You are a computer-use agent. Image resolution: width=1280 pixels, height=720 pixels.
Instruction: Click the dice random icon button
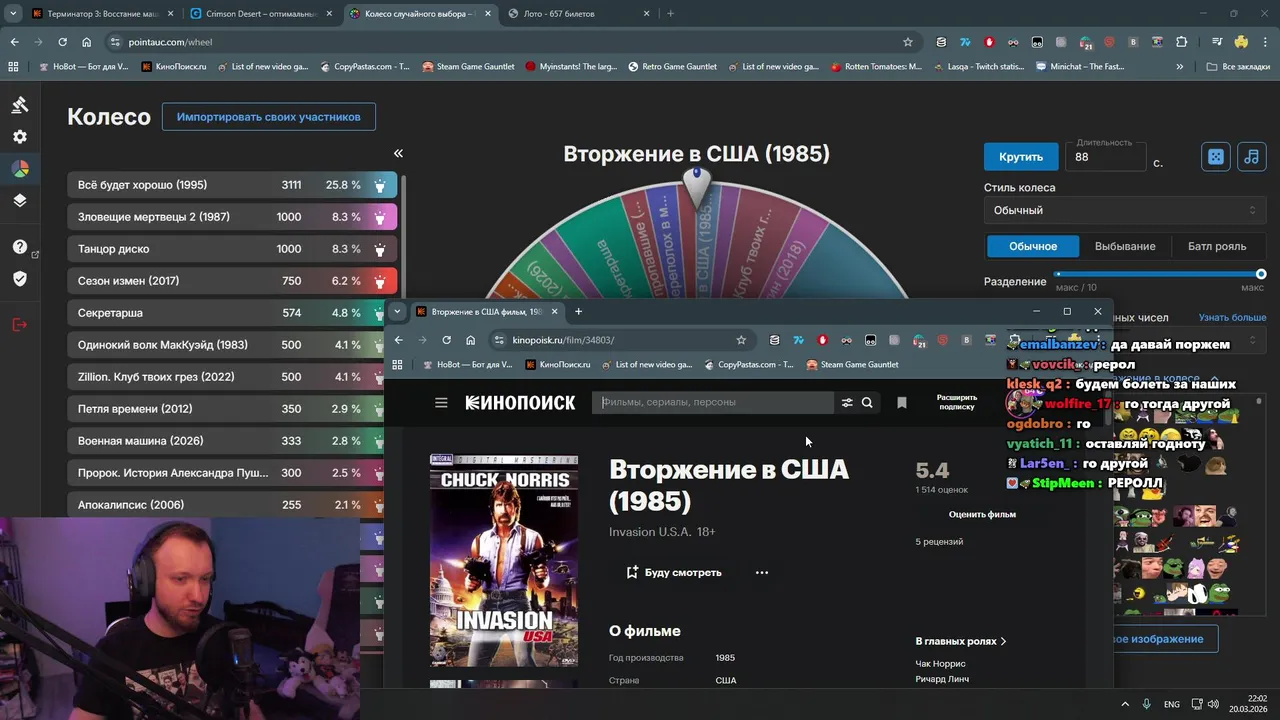pyautogui.click(x=1215, y=157)
